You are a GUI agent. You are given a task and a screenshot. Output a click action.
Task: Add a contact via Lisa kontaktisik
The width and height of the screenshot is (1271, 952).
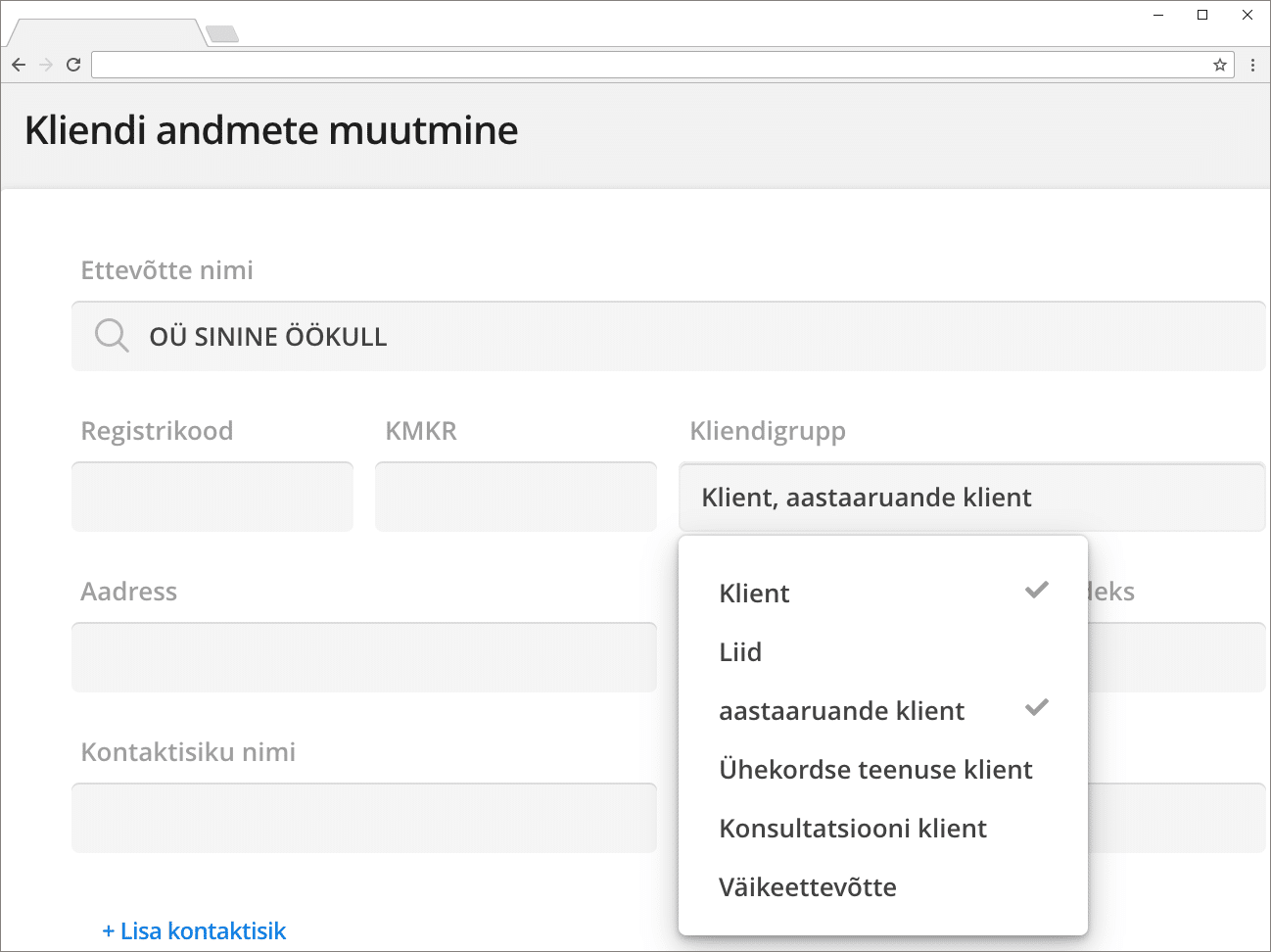click(194, 930)
